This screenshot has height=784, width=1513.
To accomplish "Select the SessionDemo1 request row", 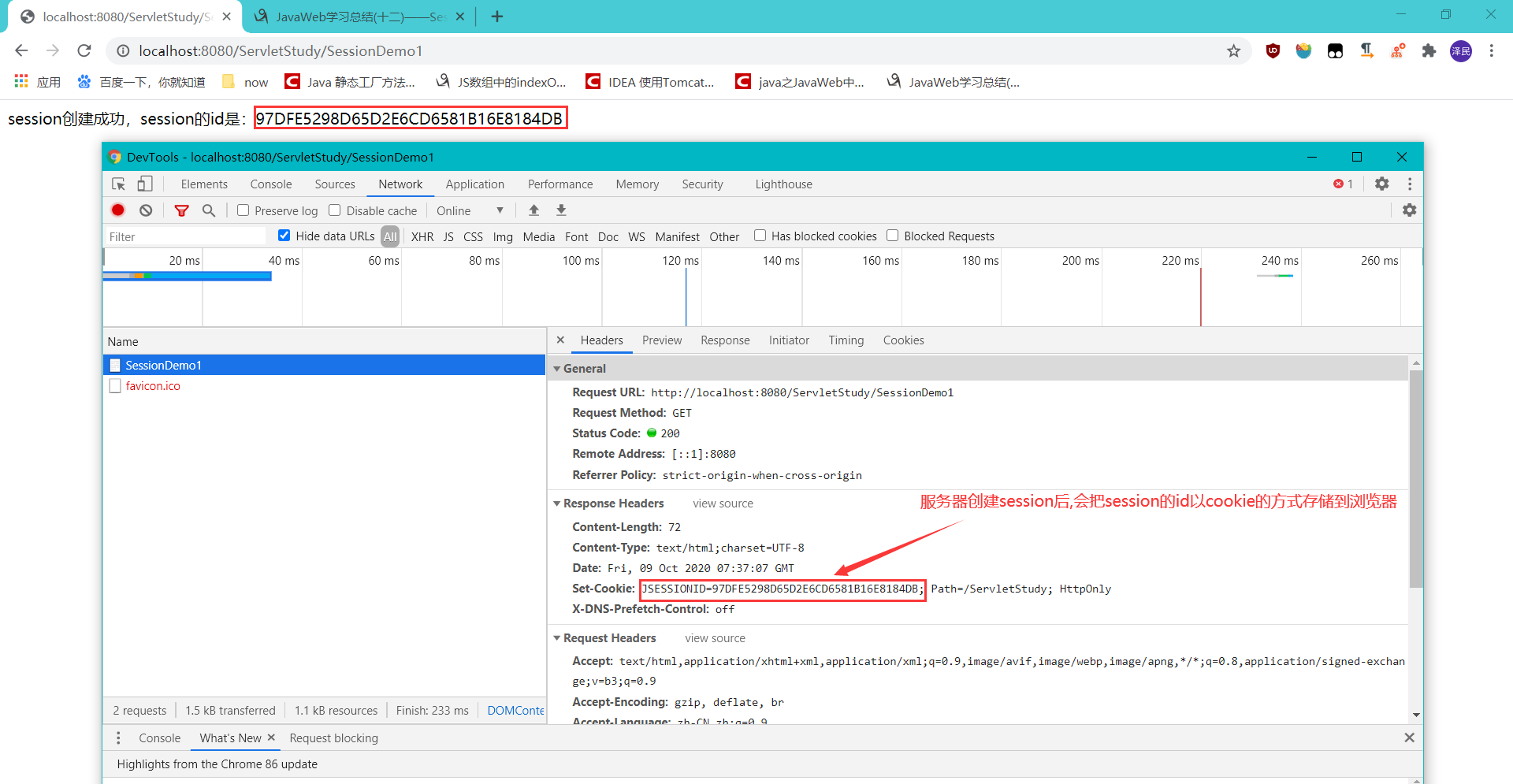I will [x=324, y=365].
